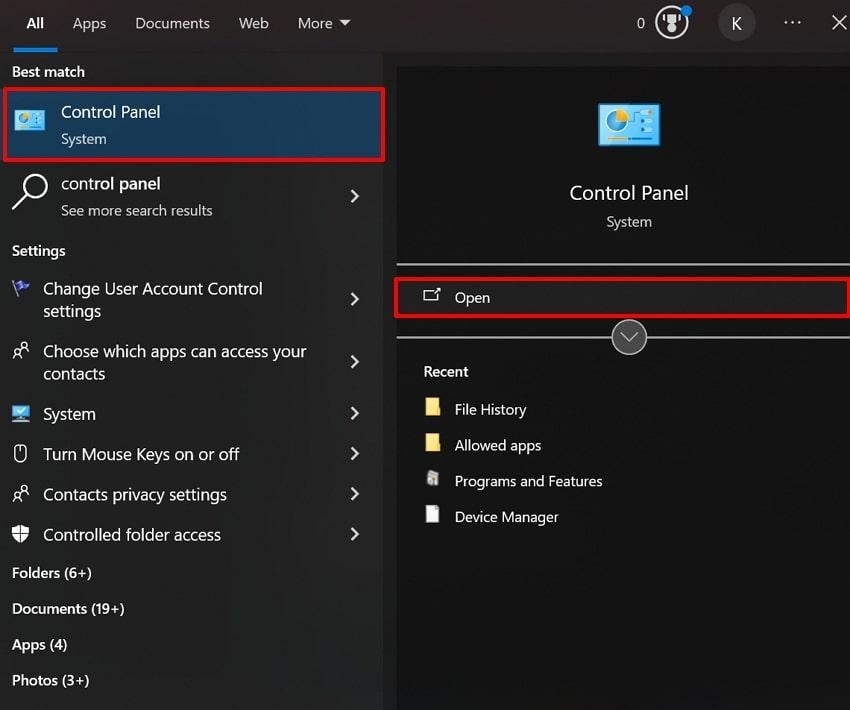Expand the System settings result arrow
This screenshot has height=710, width=850.
tap(355, 414)
